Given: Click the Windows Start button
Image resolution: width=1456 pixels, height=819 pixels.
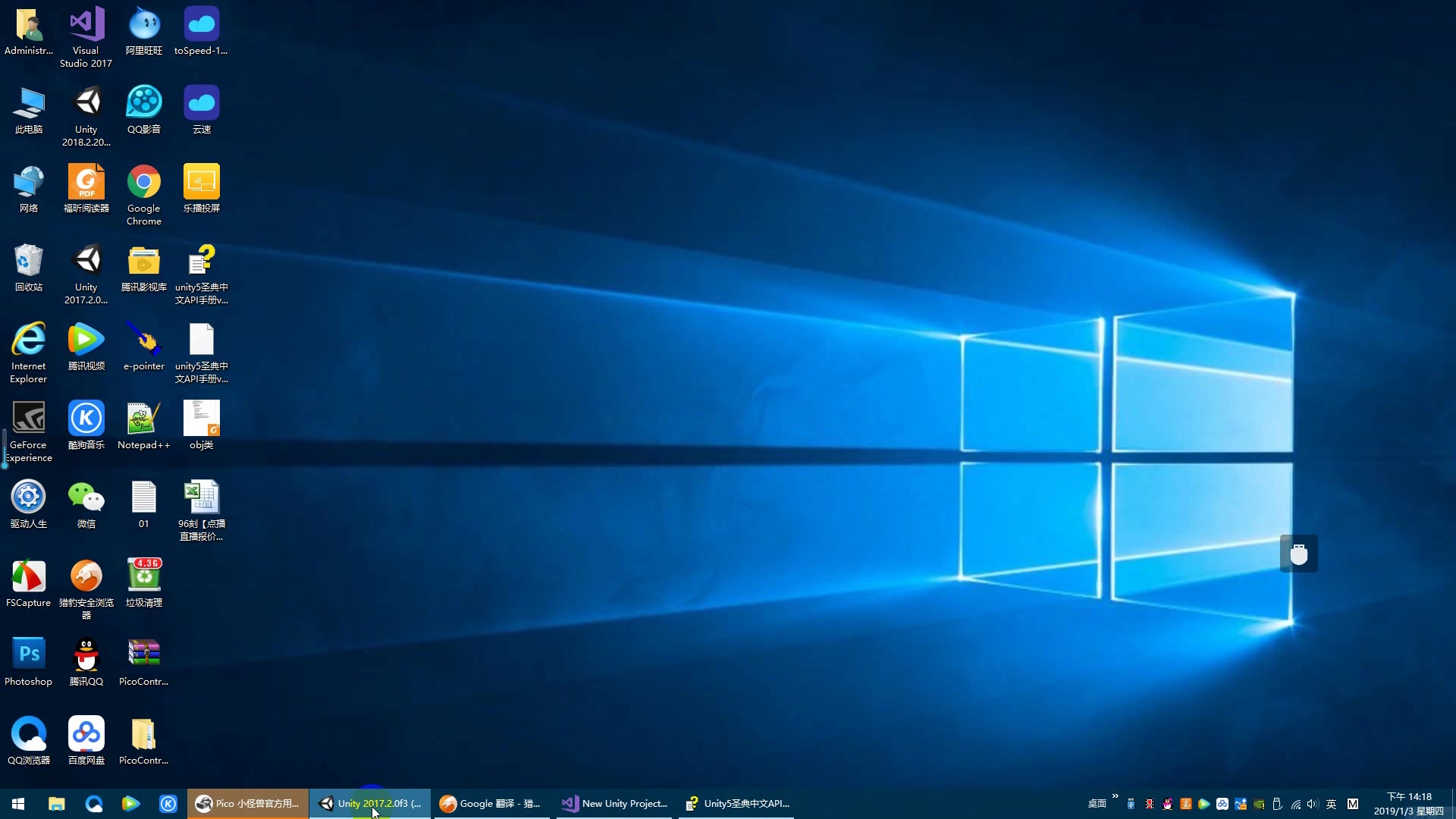Looking at the screenshot, I should coord(18,804).
